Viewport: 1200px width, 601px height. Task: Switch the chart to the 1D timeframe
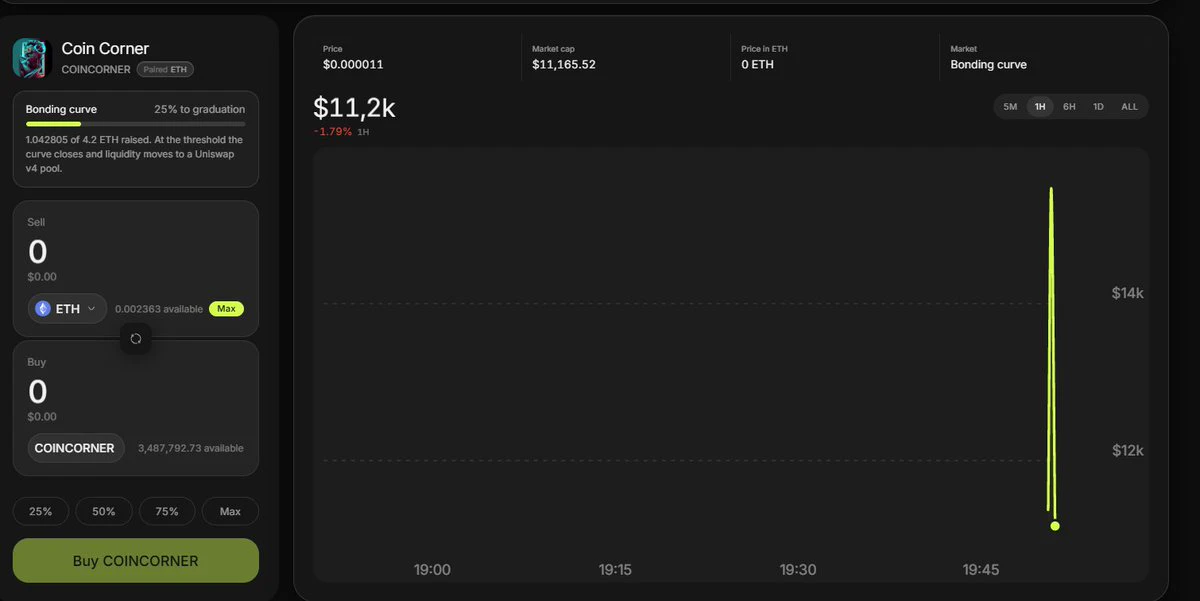[x=1098, y=106]
